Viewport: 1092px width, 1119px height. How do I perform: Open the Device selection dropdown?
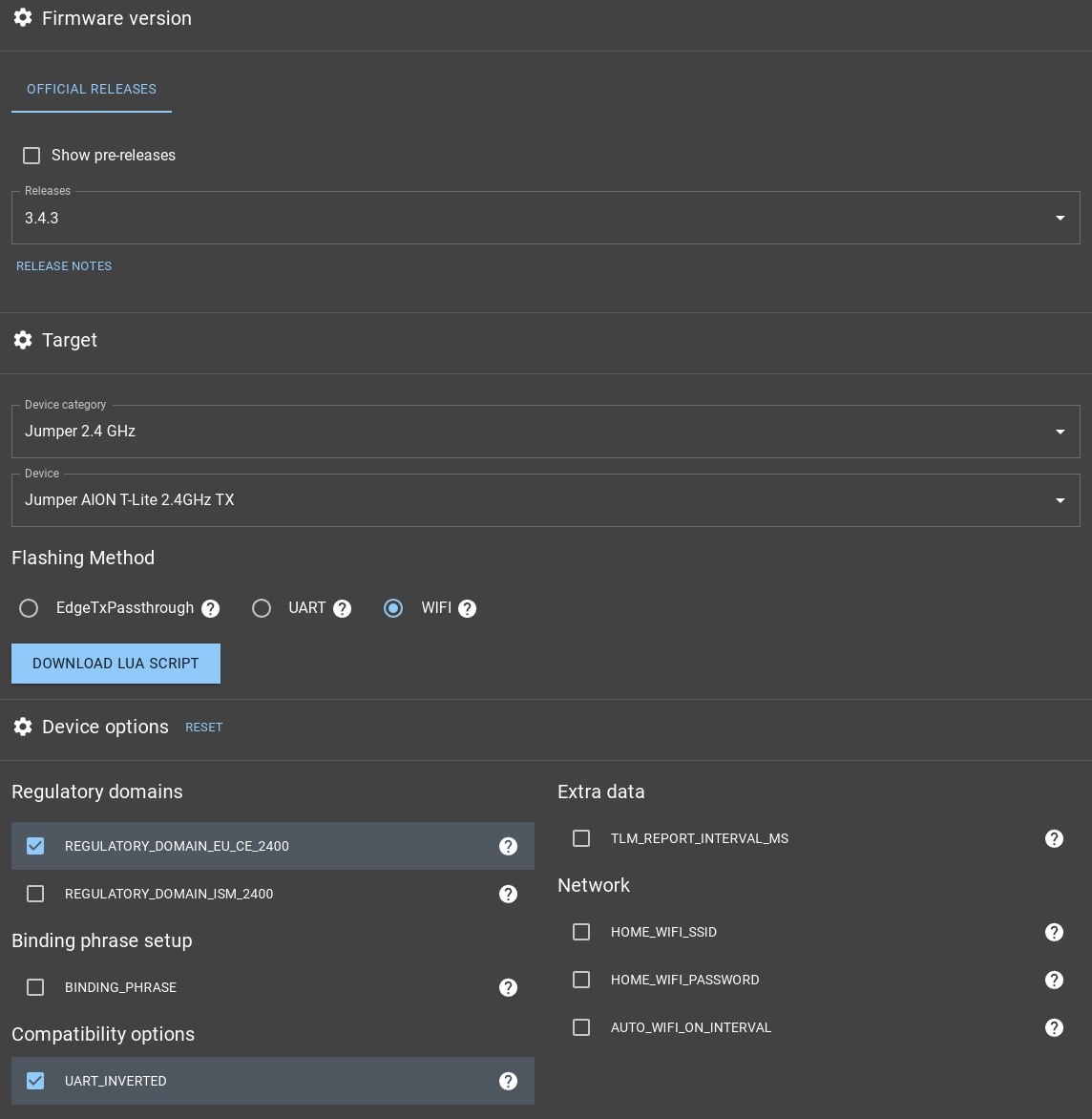click(545, 500)
